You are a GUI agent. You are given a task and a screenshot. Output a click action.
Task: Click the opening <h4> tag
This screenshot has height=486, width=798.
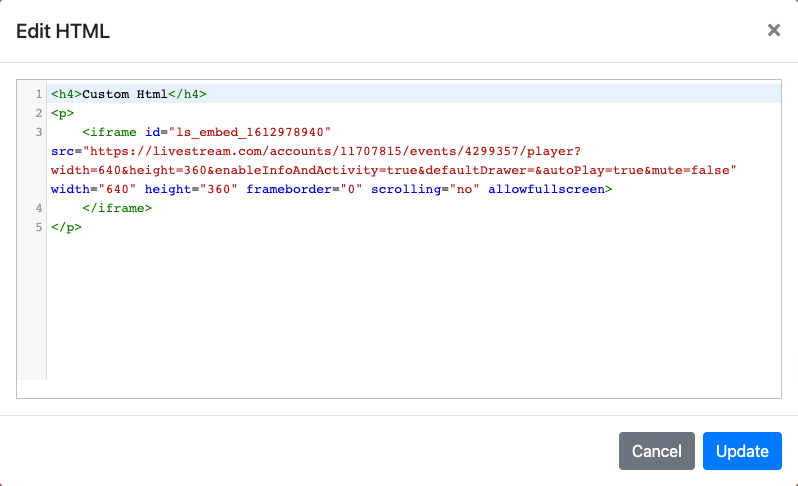66,94
